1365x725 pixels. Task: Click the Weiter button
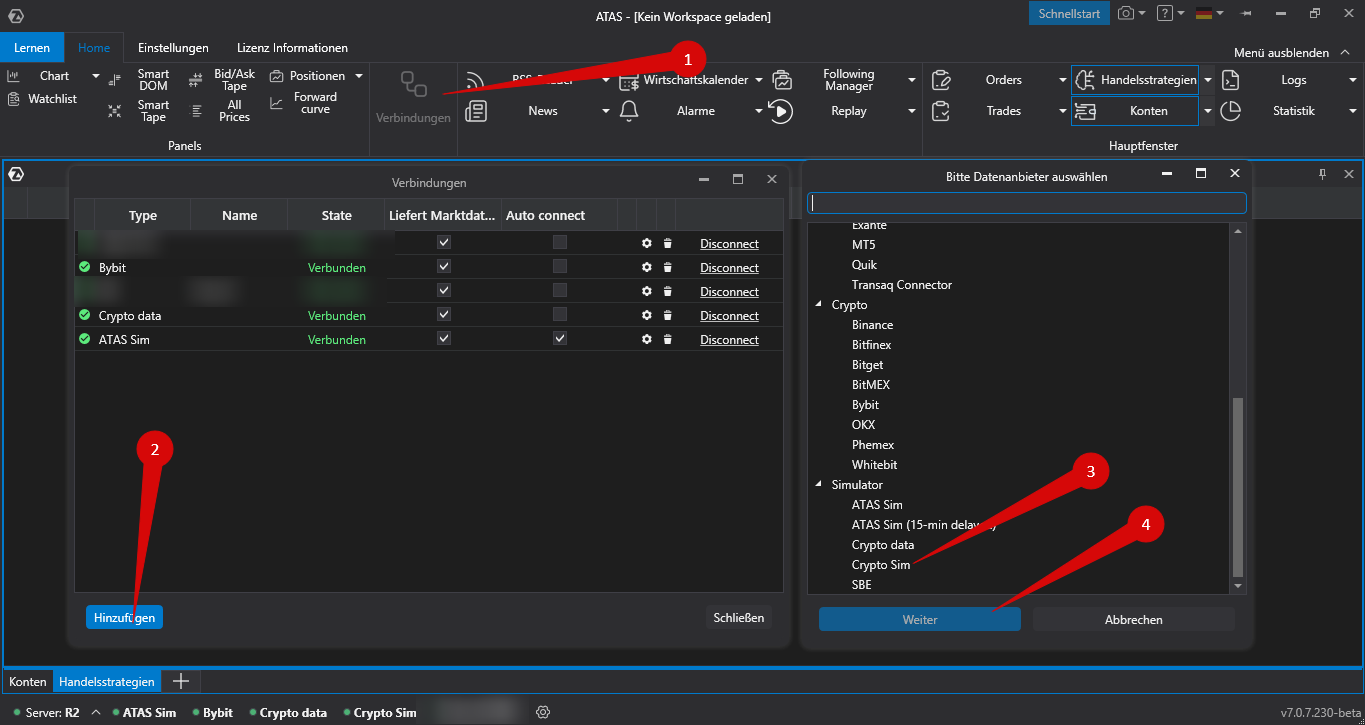click(x=920, y=620)
